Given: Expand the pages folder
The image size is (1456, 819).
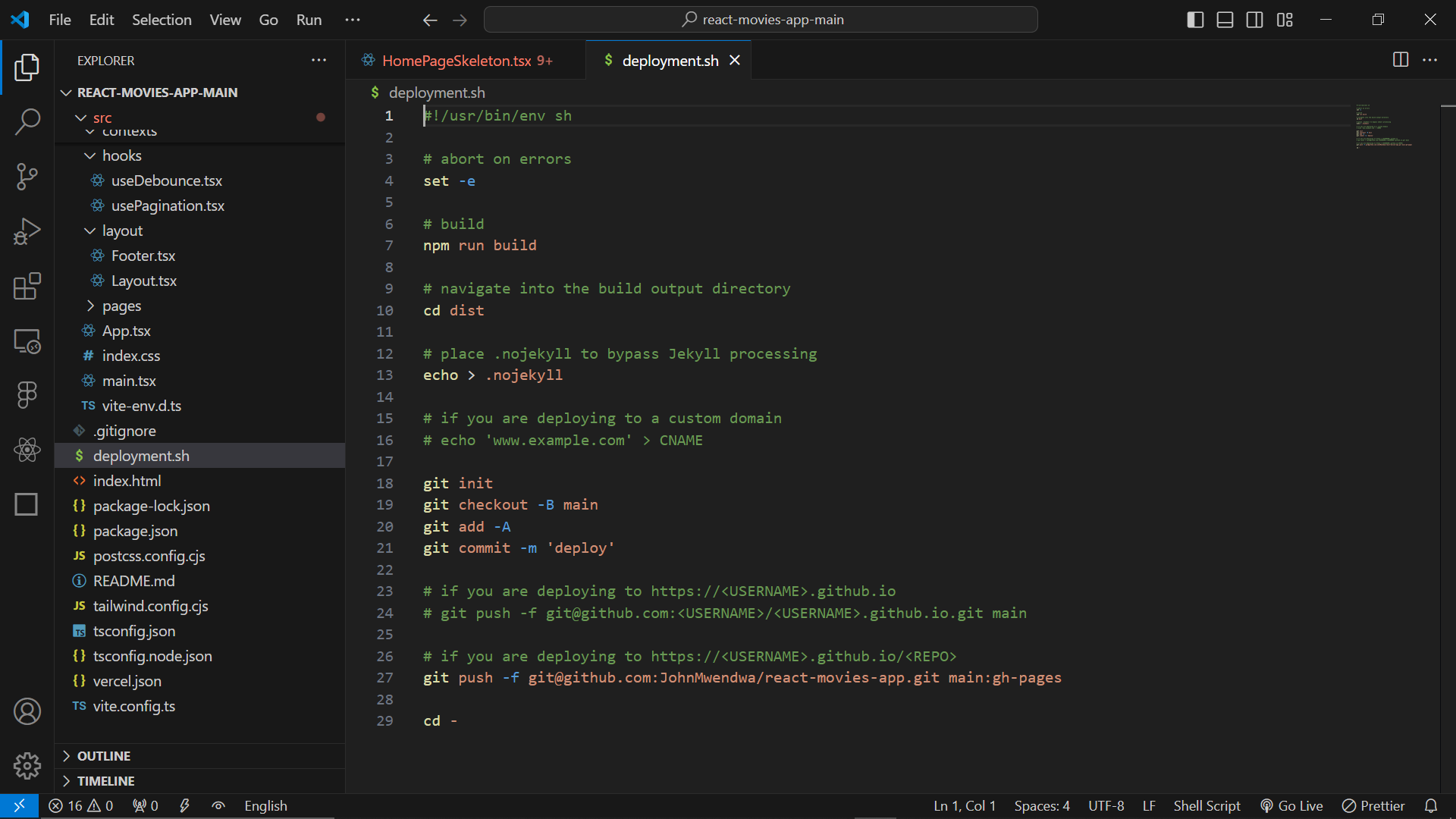Looking at the screenshot, I should coord(121,306).
